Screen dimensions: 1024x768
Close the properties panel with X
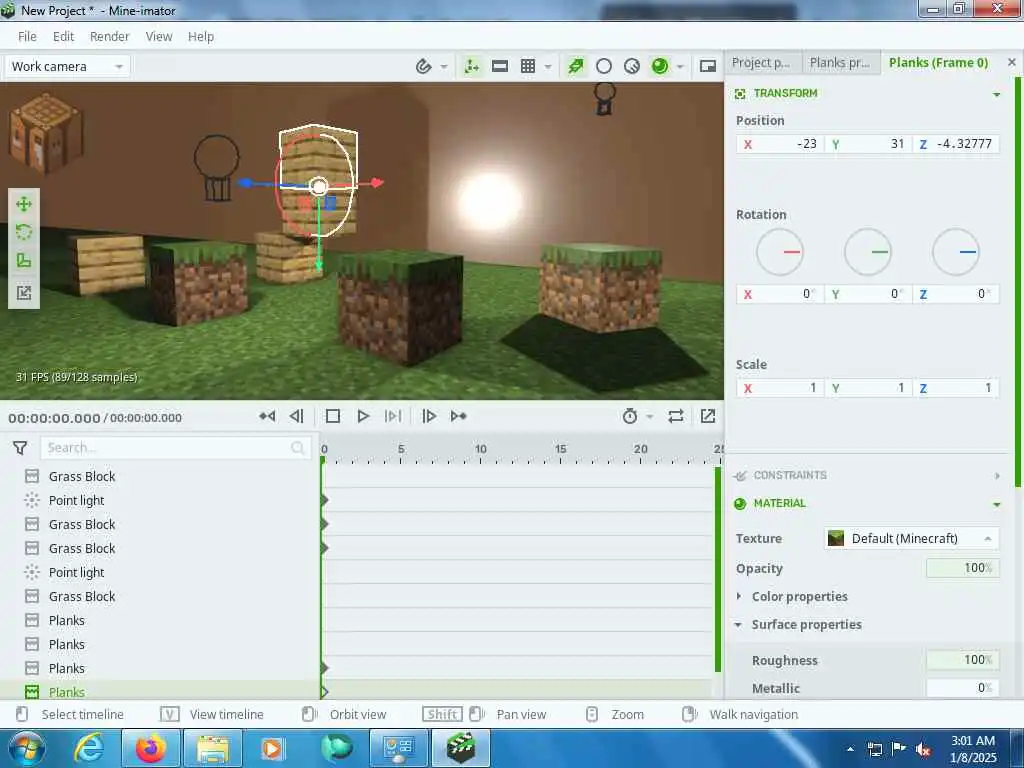(1012, 62)
